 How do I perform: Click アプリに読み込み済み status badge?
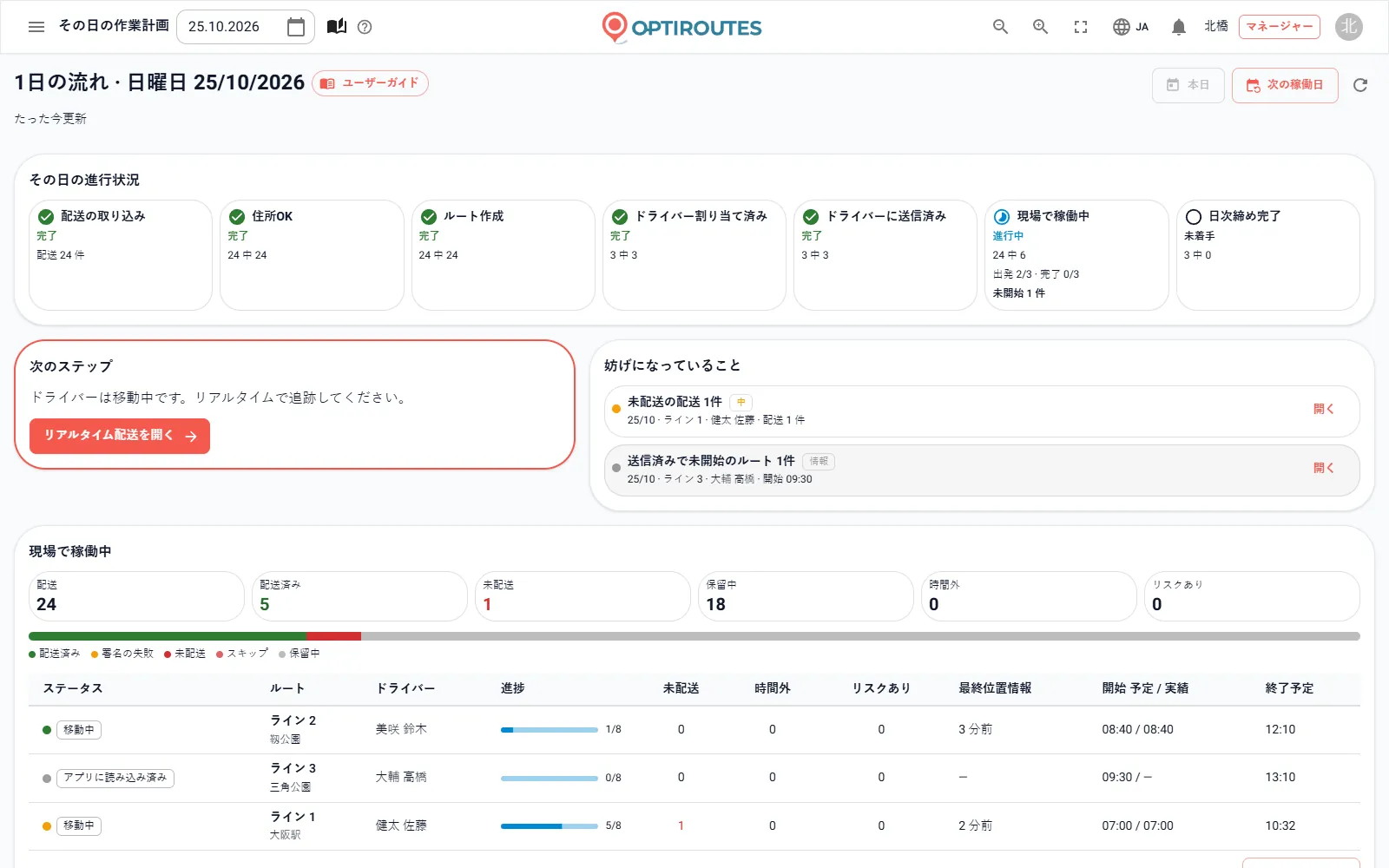tap(115, 778)
